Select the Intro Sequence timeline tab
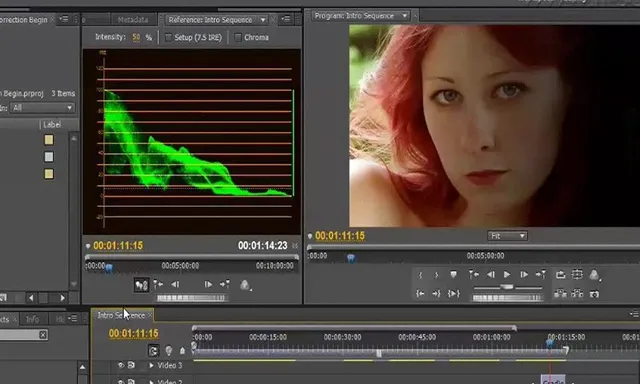The height and width of the screenshot is (384, 640). pos(121,315)
